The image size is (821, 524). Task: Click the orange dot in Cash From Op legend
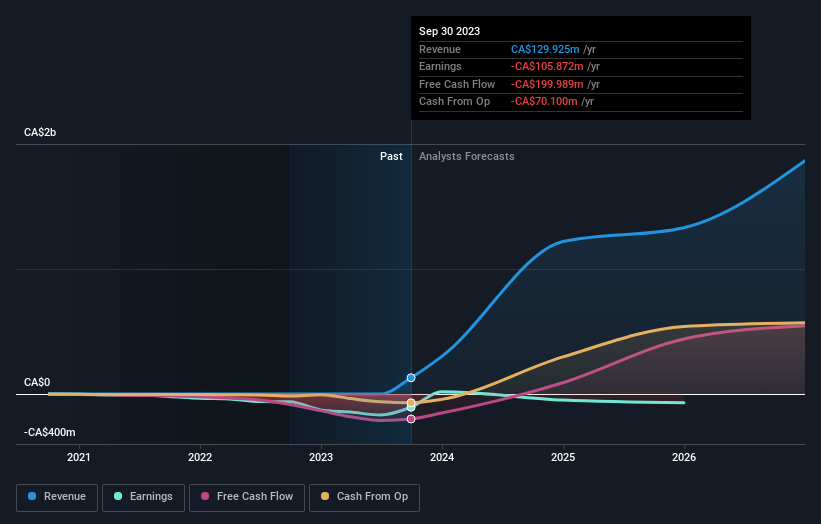click(x=325, y=496)
